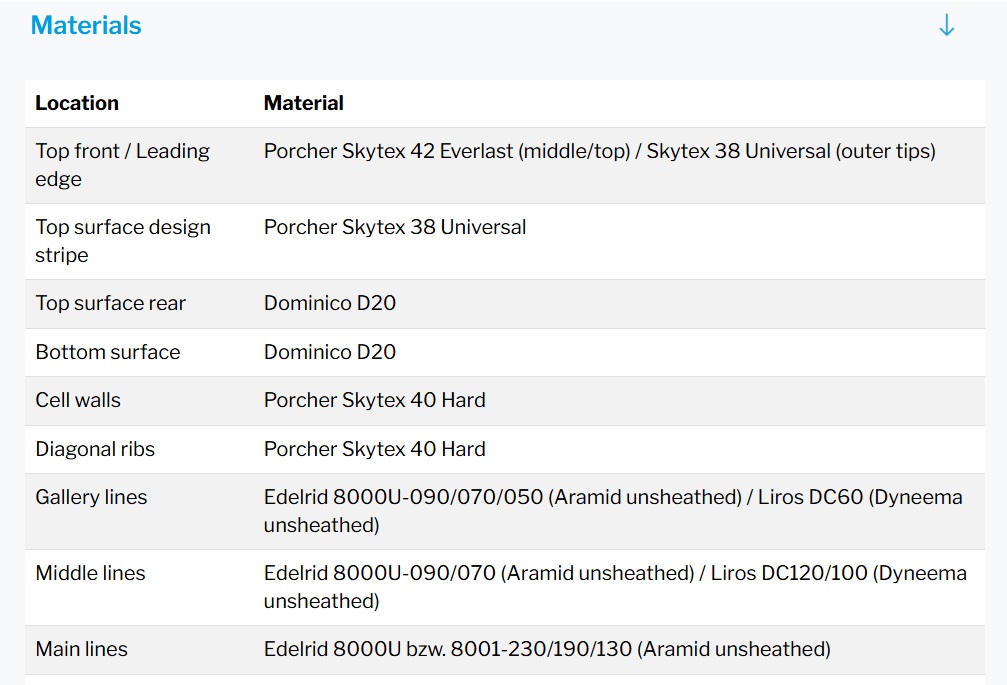Collapse the Materials section heading
The width and height of the screenshot is (1007, 685).
[x=86, y=26]
